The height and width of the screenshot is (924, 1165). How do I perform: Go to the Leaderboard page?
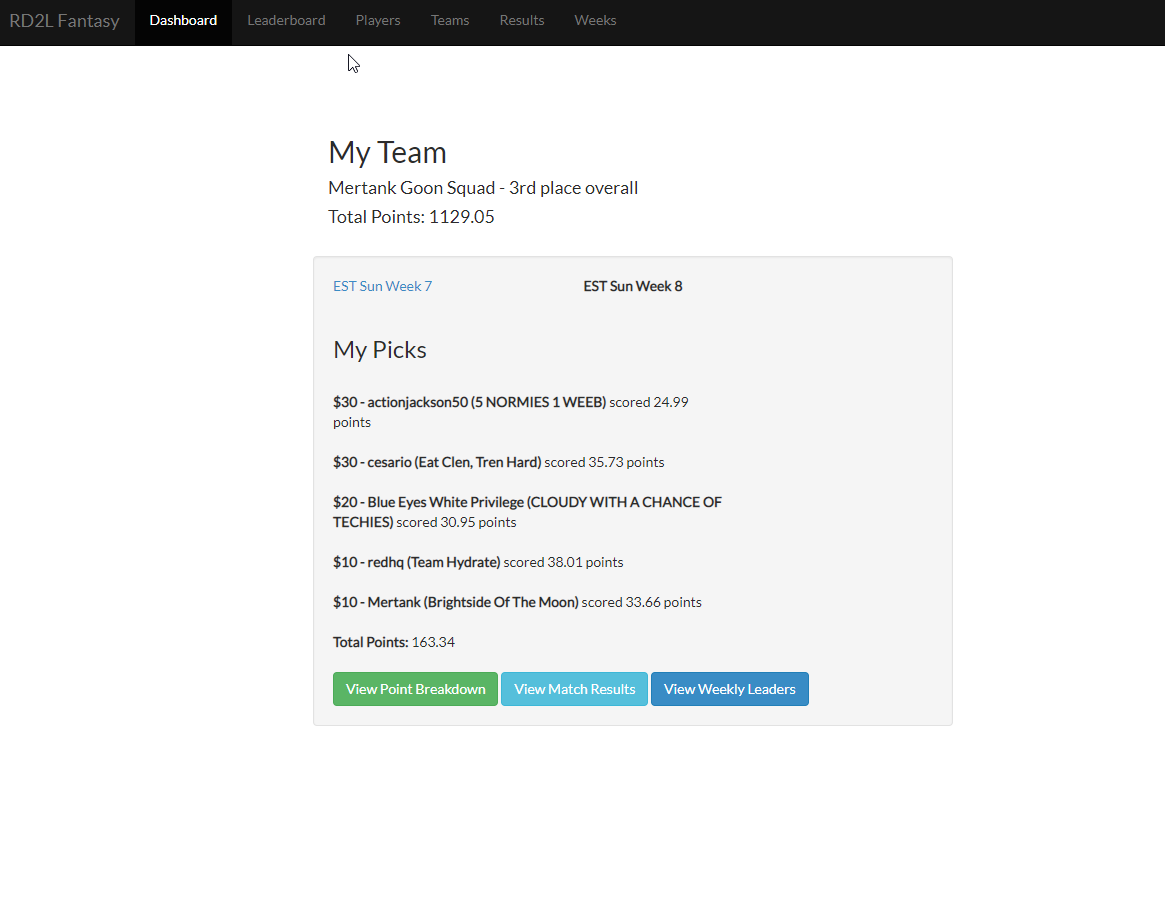[286, 21]
